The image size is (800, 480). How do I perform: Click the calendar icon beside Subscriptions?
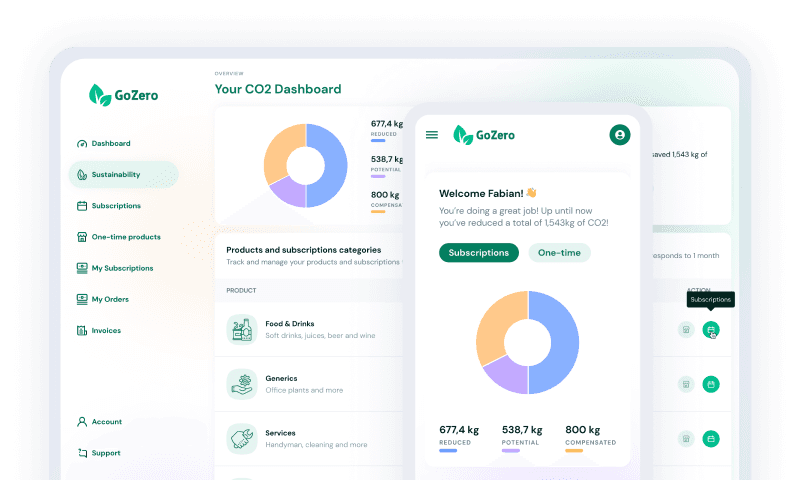pos(82,206)
